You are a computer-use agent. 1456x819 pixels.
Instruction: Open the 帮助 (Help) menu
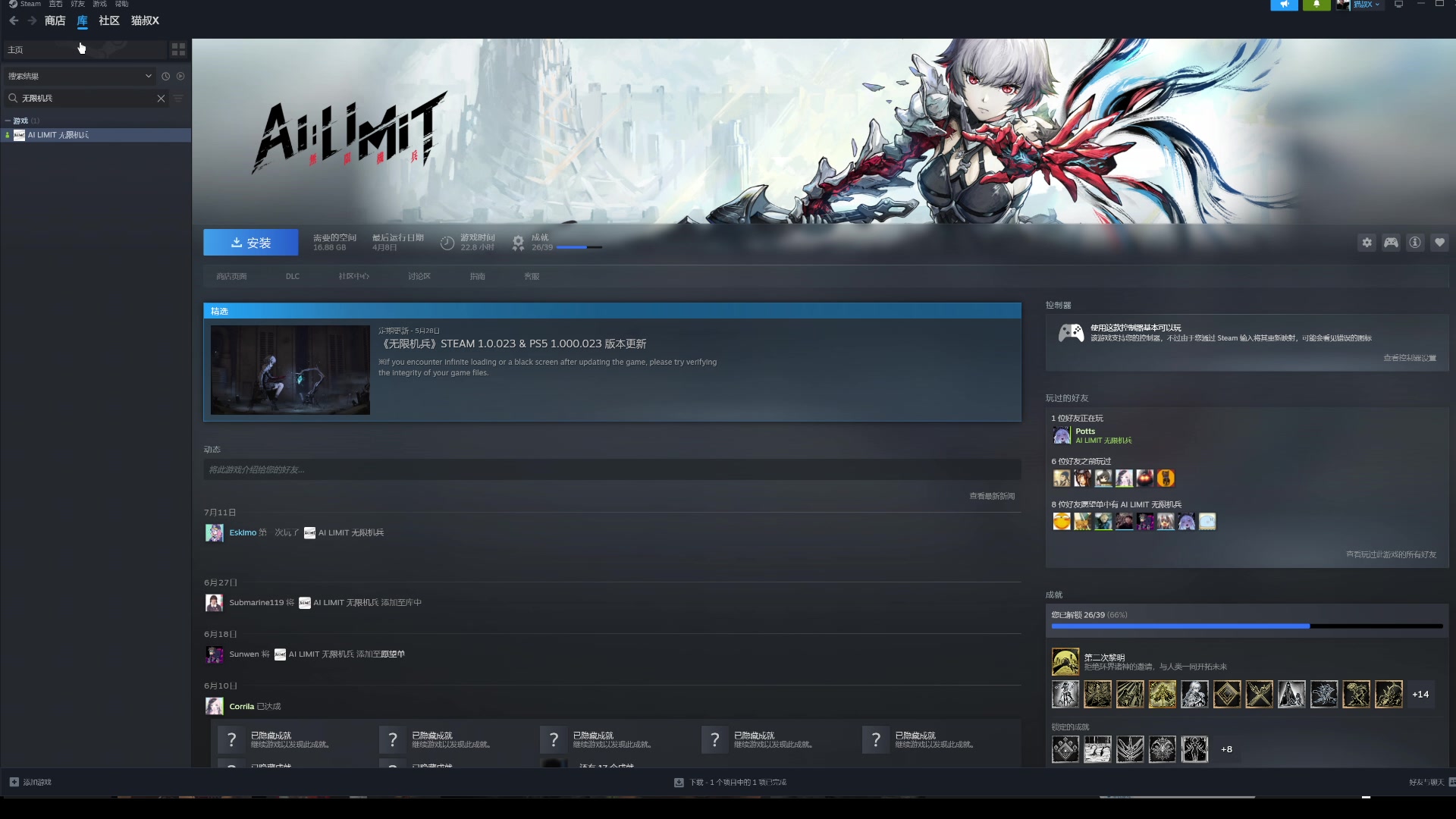click(121, 4)
